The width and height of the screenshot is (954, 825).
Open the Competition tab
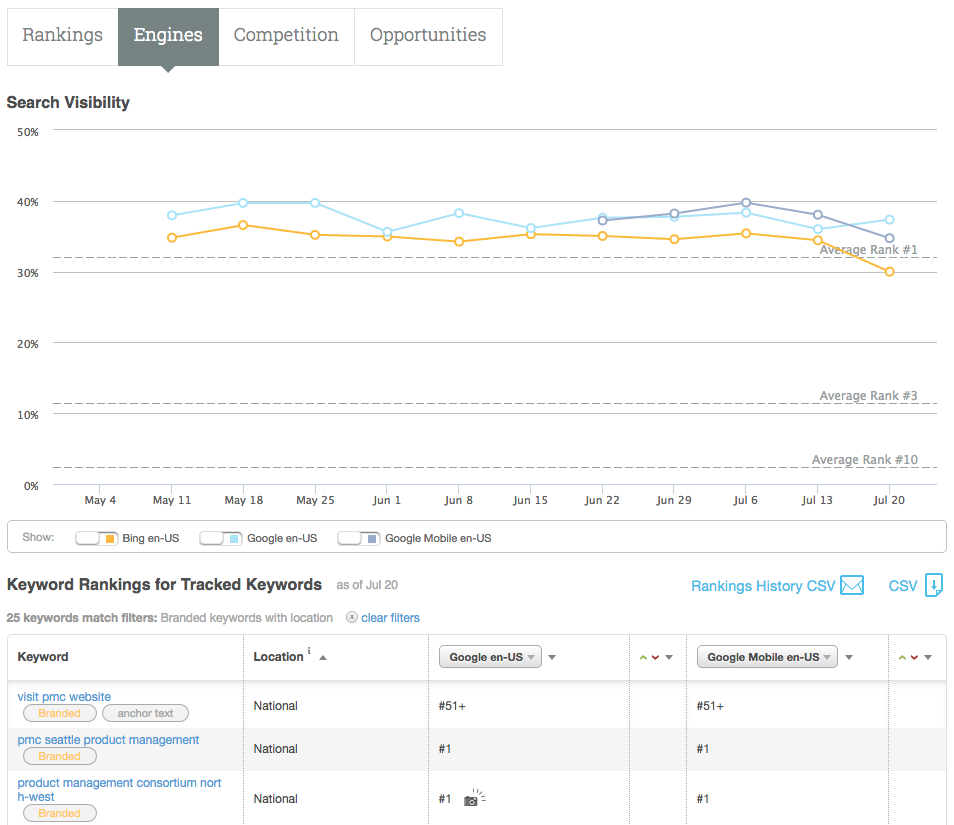[x=286, y=35]
